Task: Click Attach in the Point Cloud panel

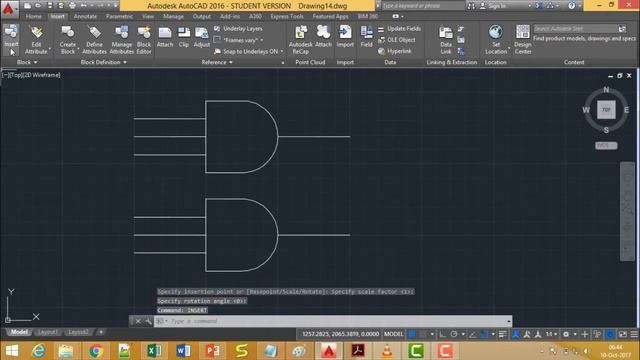Action: click(x=323, y=37)
